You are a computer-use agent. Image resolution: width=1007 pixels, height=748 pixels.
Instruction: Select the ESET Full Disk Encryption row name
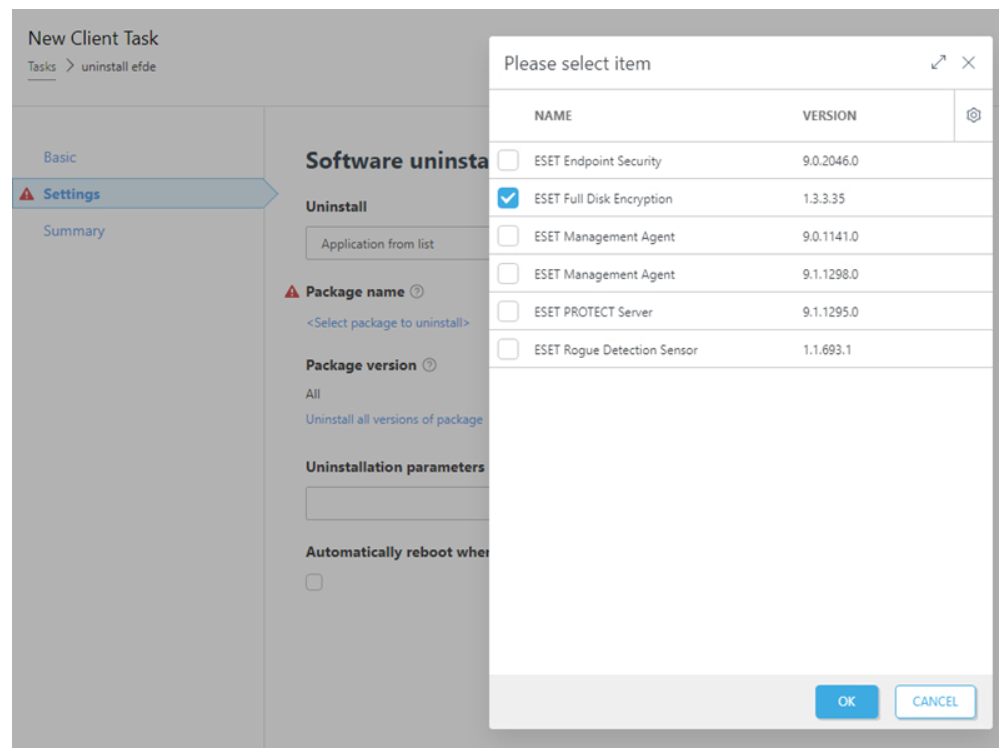603,199
